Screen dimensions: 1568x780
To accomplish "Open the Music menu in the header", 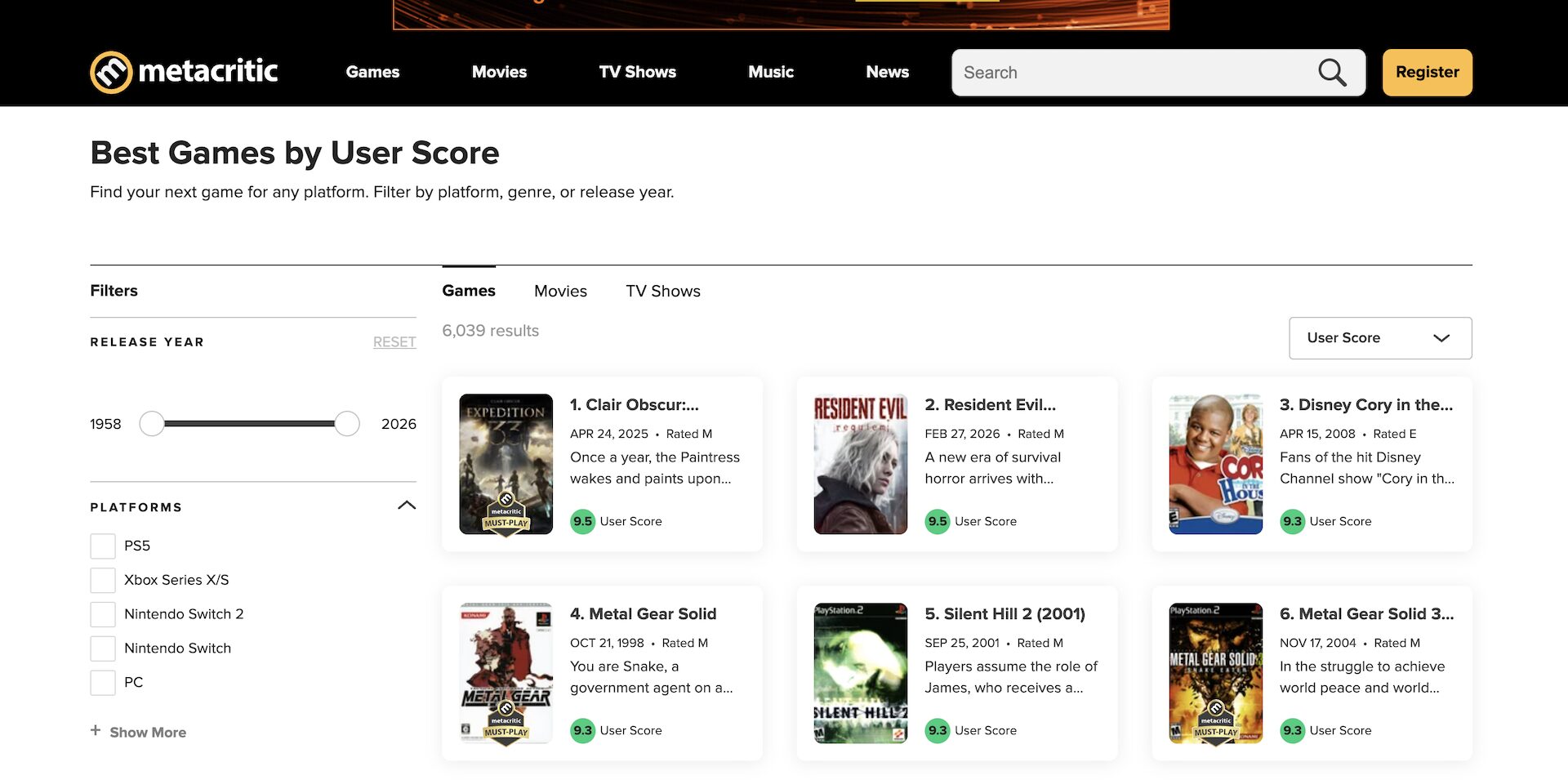I will click(x=770, y=72).
